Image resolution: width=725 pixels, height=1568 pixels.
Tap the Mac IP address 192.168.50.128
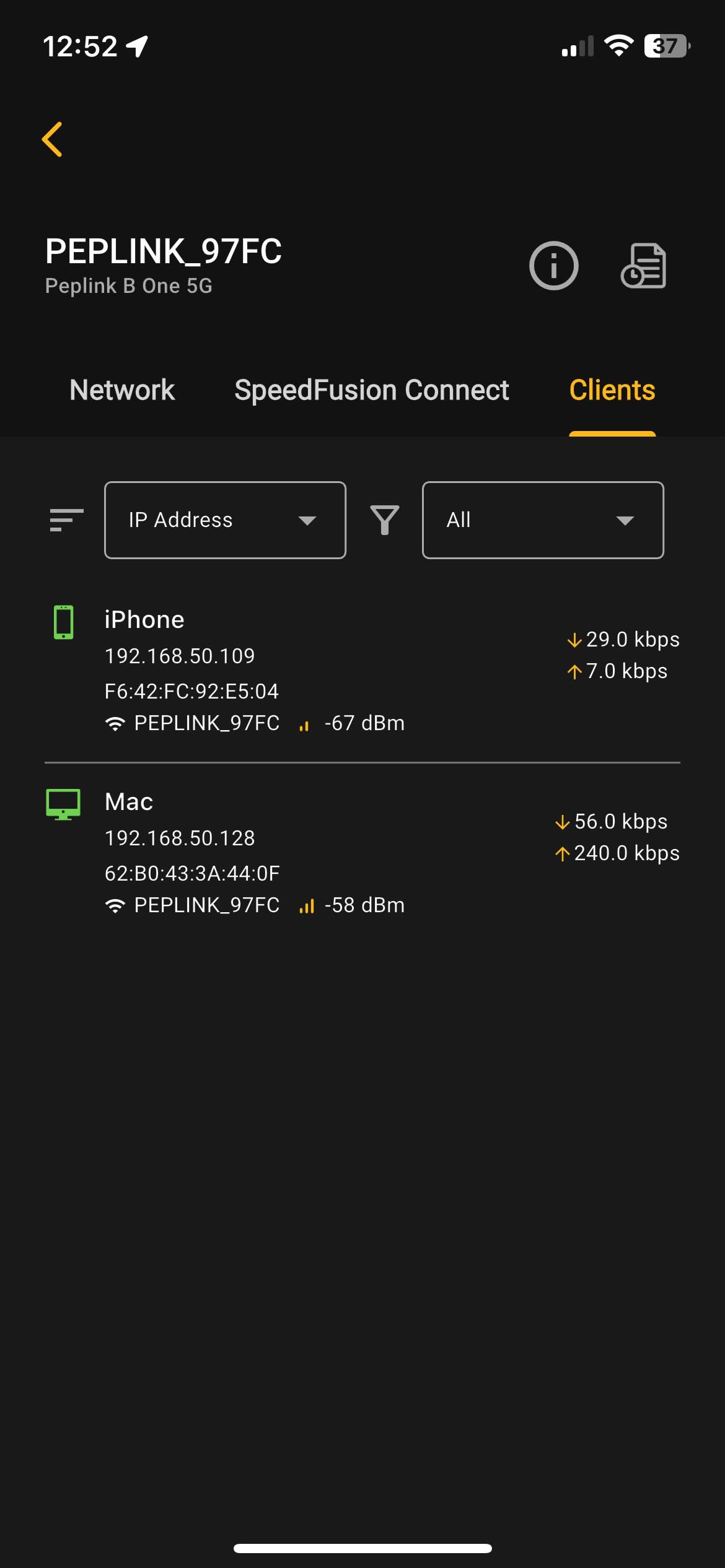coord(180,838)
